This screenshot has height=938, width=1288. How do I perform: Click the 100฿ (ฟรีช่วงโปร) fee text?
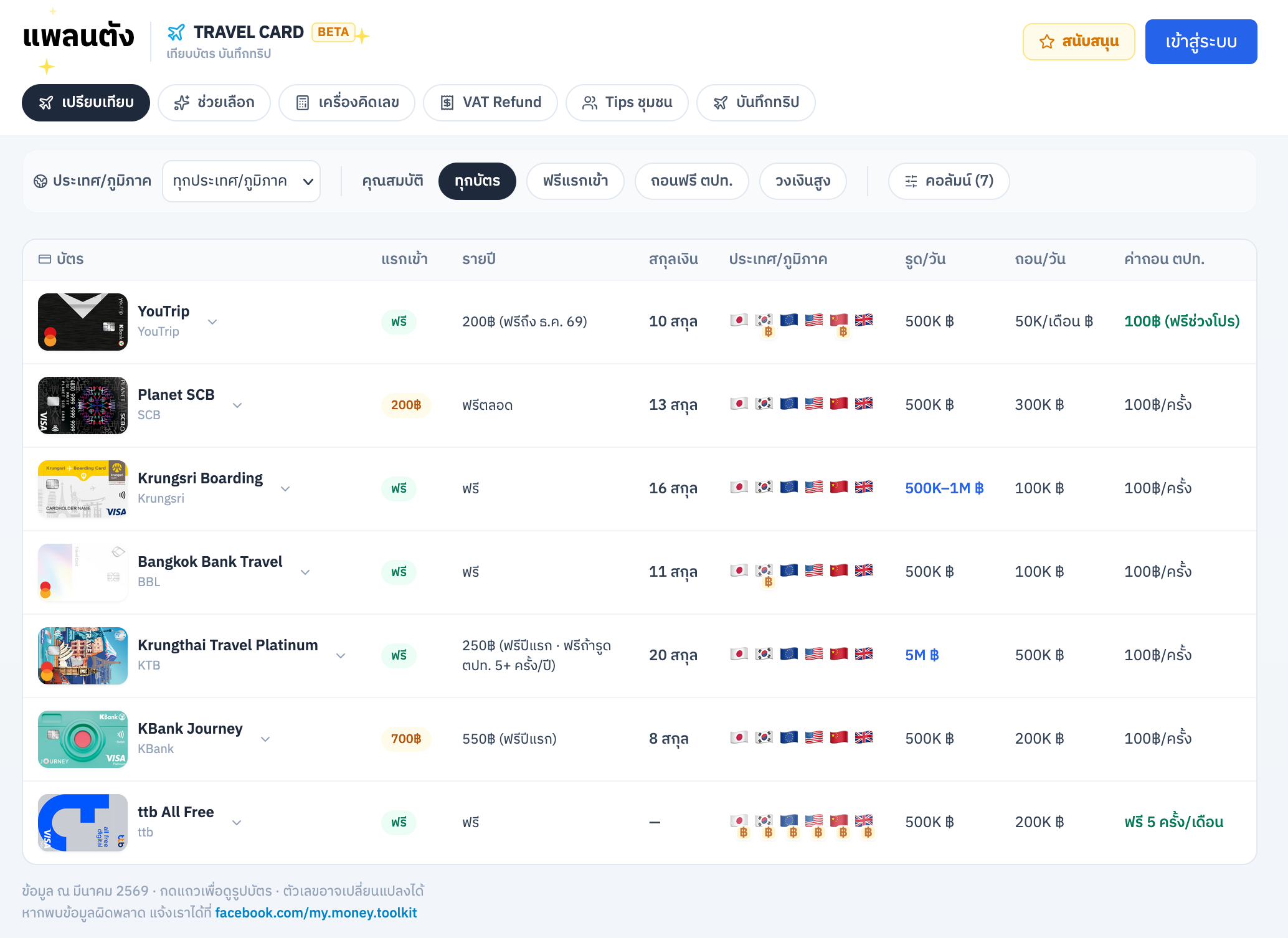click(1182, 321)
